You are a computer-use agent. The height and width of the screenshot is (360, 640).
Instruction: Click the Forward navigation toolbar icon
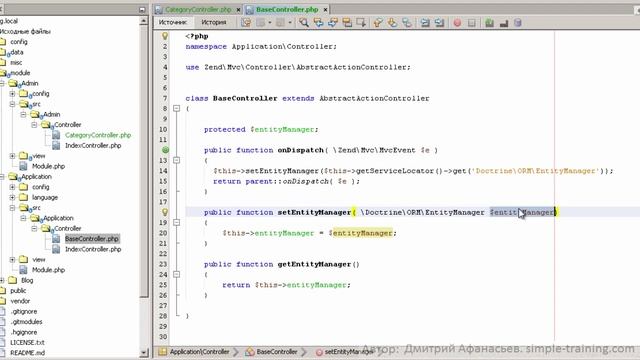point(280,23)
